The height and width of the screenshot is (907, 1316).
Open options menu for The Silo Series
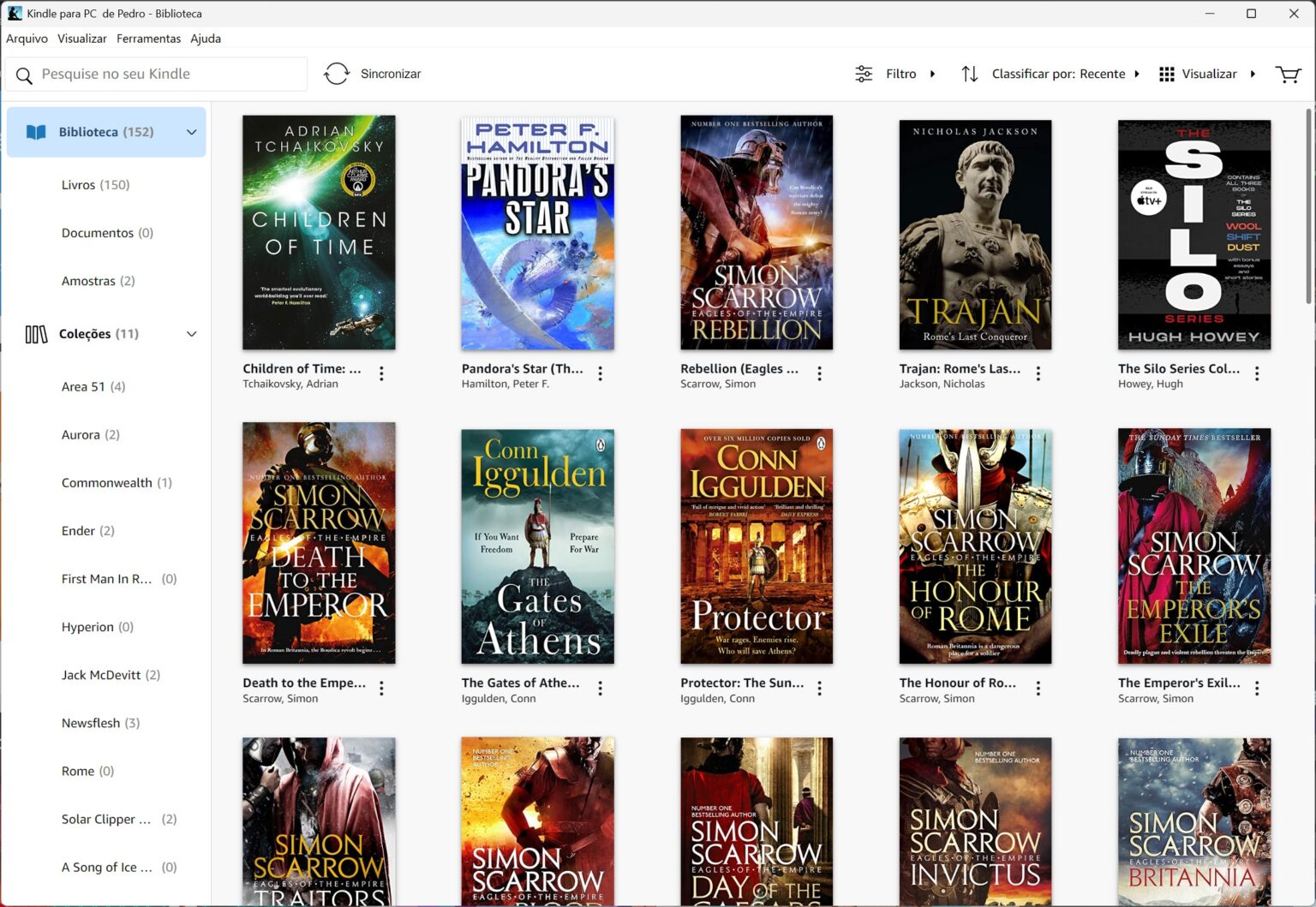(x=1257, y=373)
